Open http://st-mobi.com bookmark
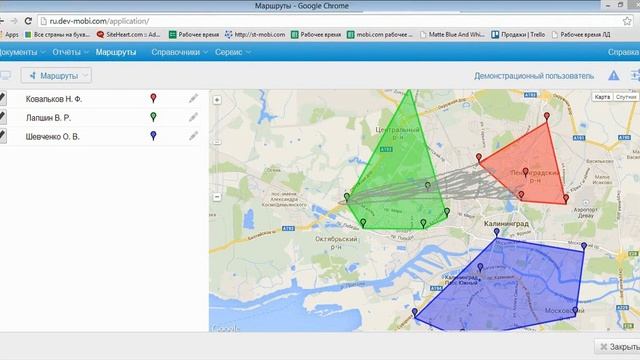This screenshot has height=360, width=640. [255, 35]
